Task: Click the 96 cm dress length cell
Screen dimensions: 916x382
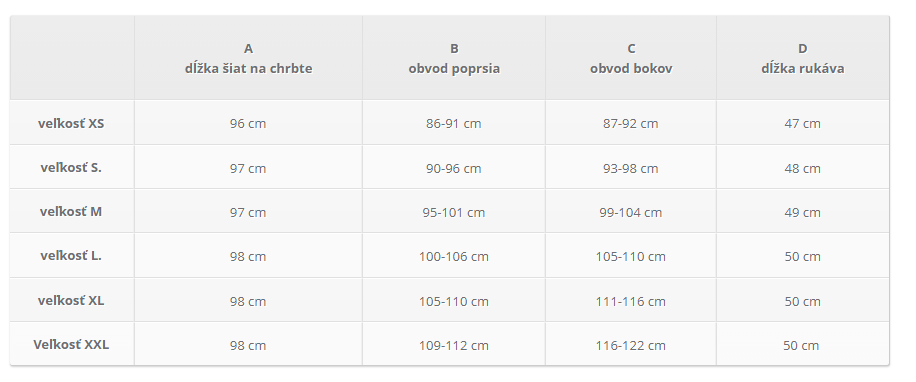Action: pos(248,123)
